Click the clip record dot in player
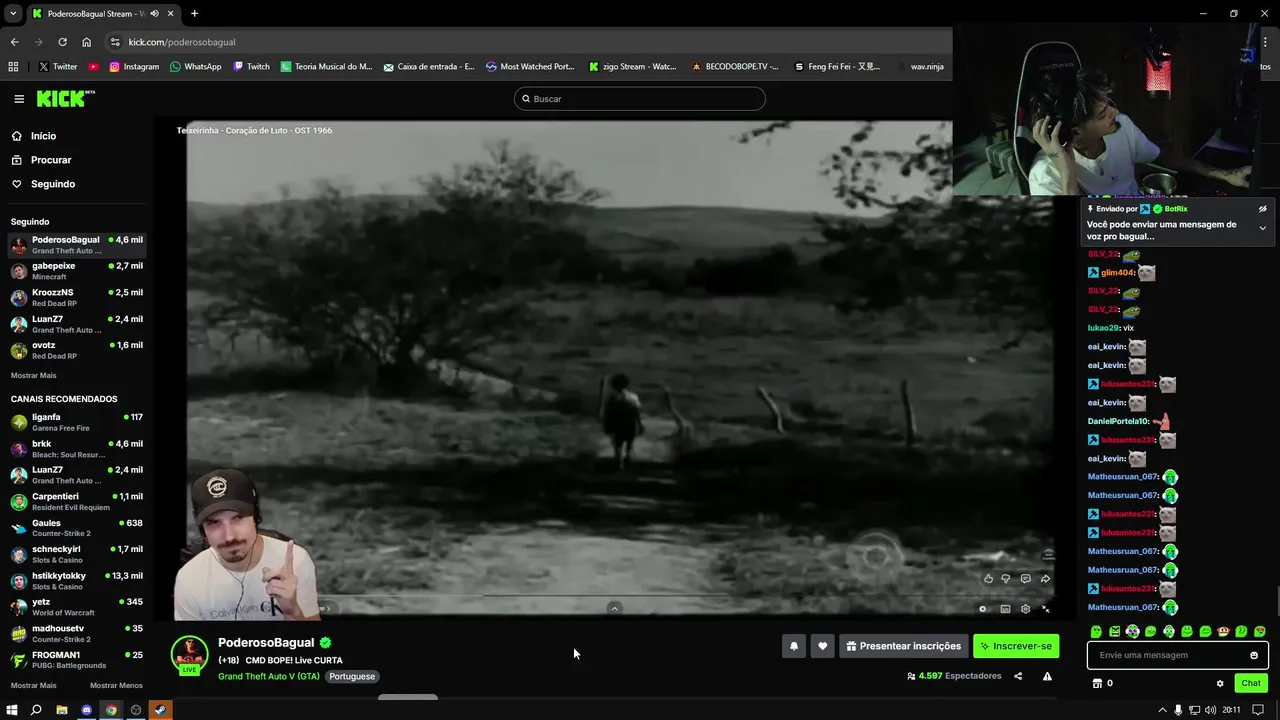1280x720 pixels. [983, 609]
